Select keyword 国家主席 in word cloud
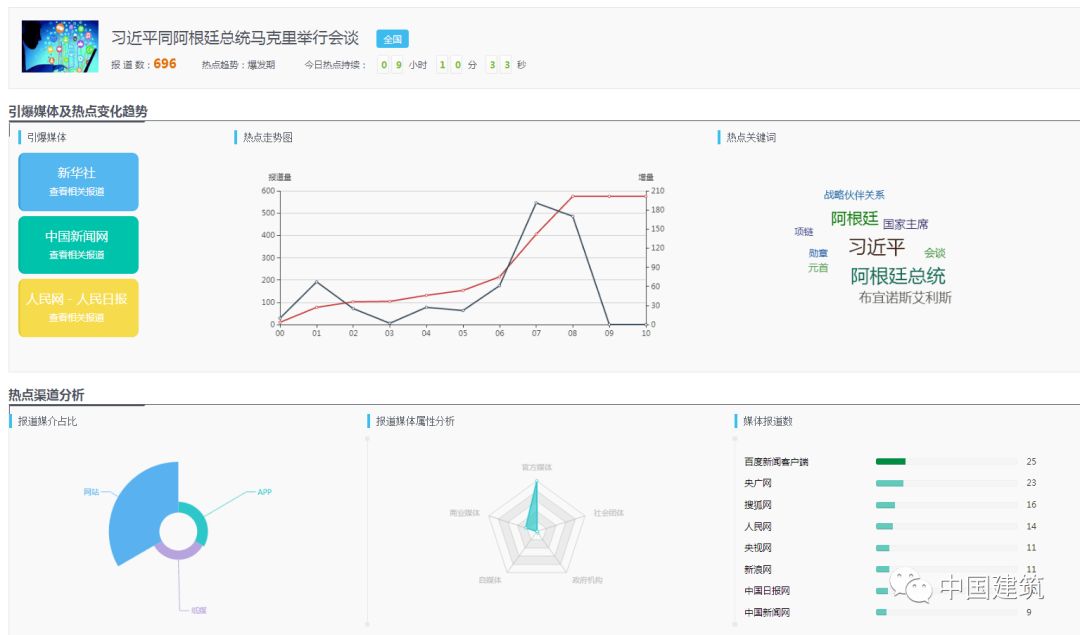Screen dimensions: 1080x635 click(x=905, y=224)
